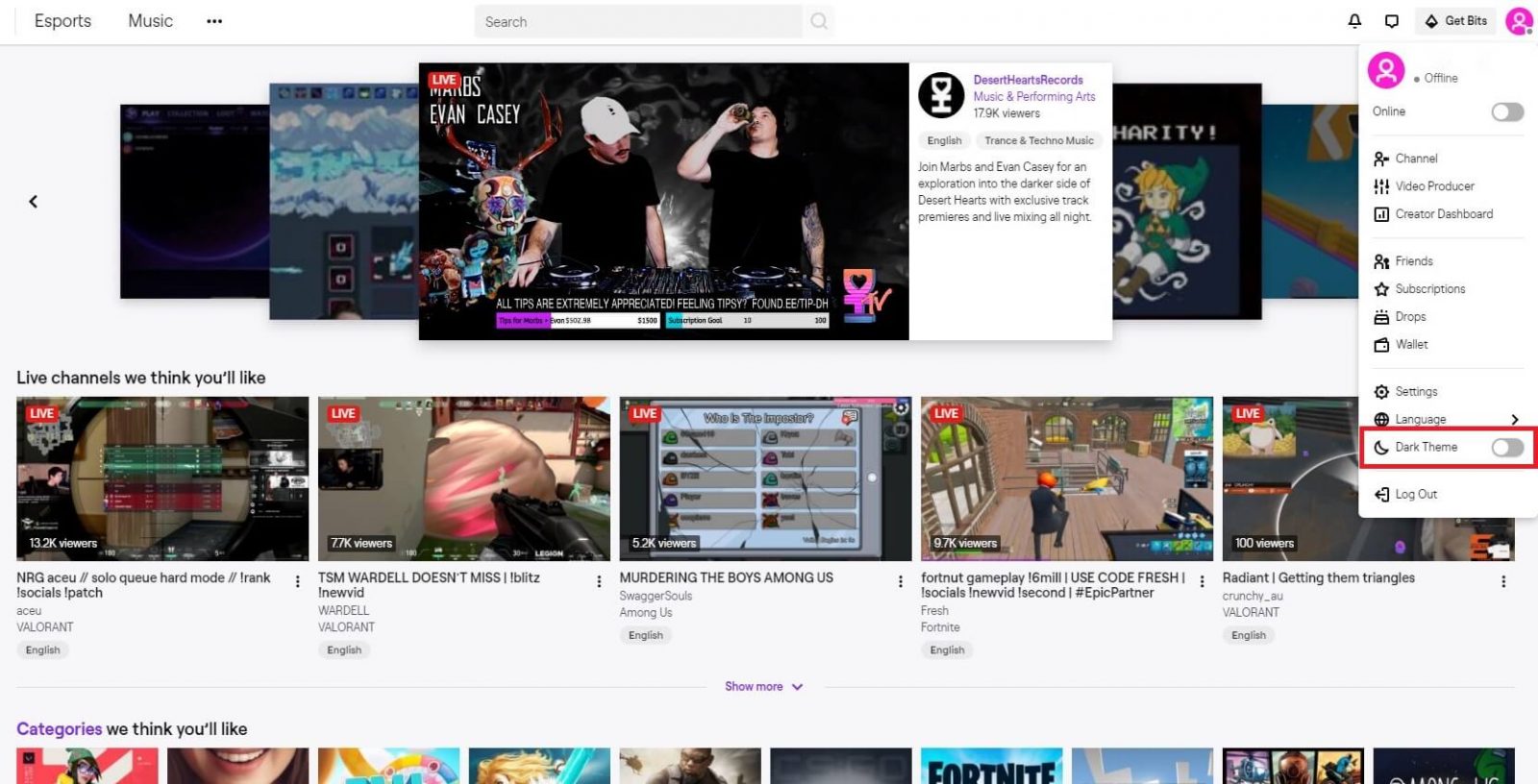Click the Video Producer sliders icon
The height and width of the screenshot is (784, 1538).
pos(1381,186)
